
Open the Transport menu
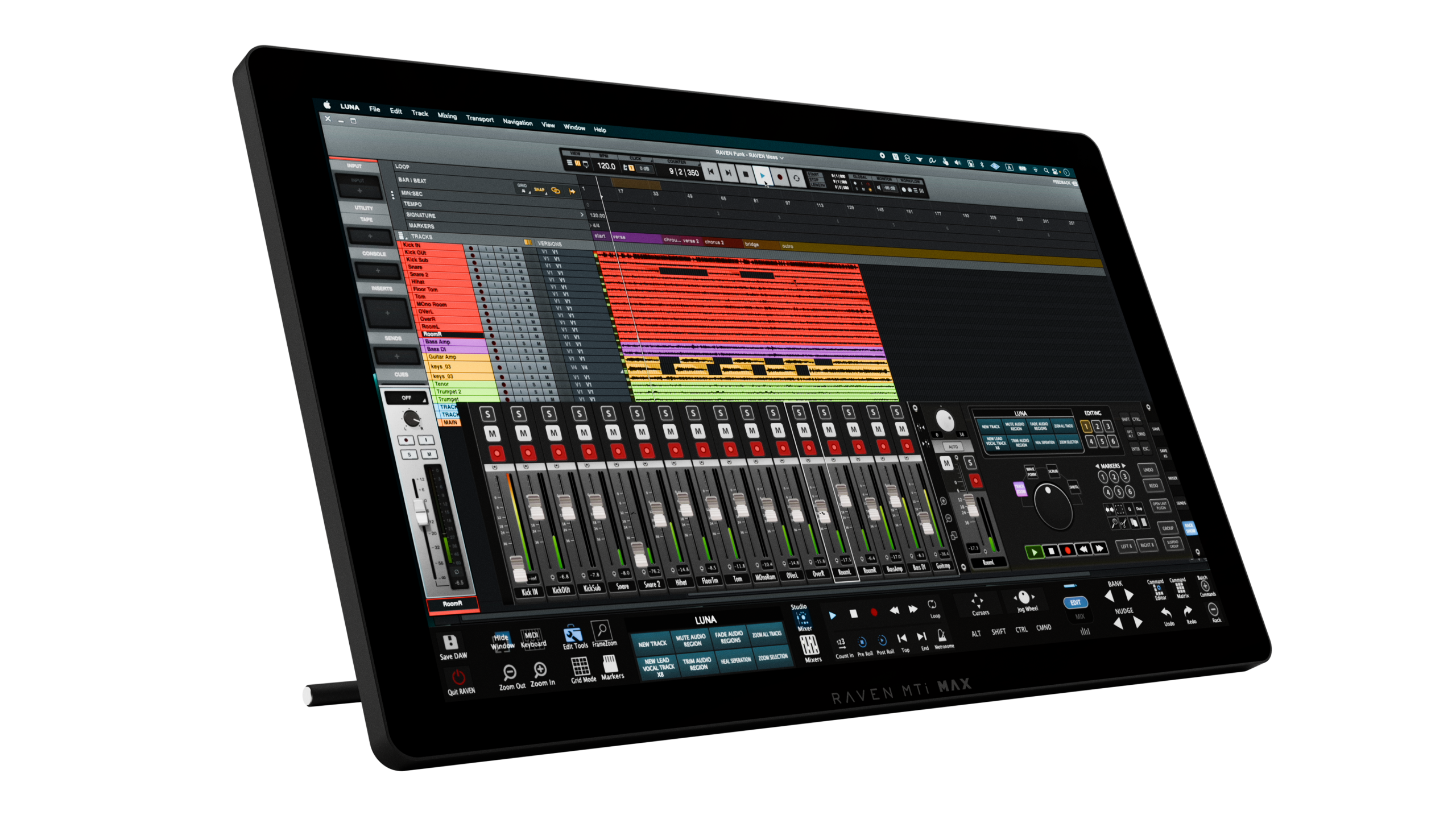tap(479, 119)
